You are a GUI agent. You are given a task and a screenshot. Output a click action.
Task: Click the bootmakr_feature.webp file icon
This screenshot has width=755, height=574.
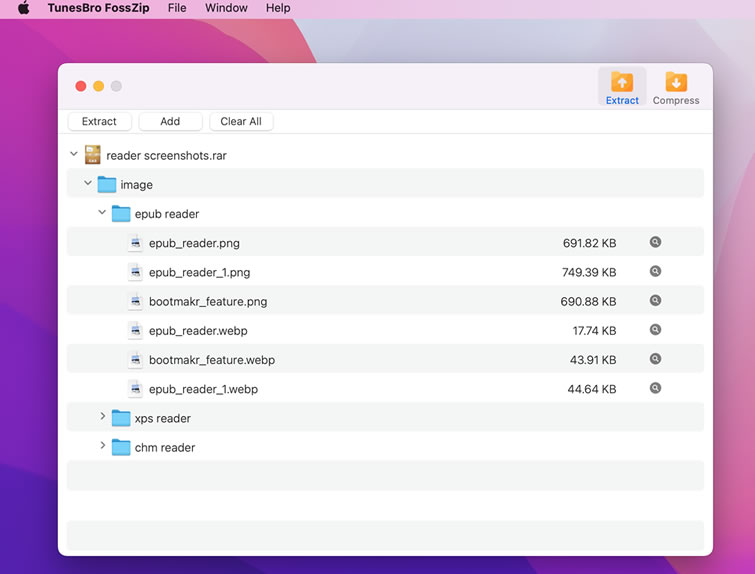[135, 360]
